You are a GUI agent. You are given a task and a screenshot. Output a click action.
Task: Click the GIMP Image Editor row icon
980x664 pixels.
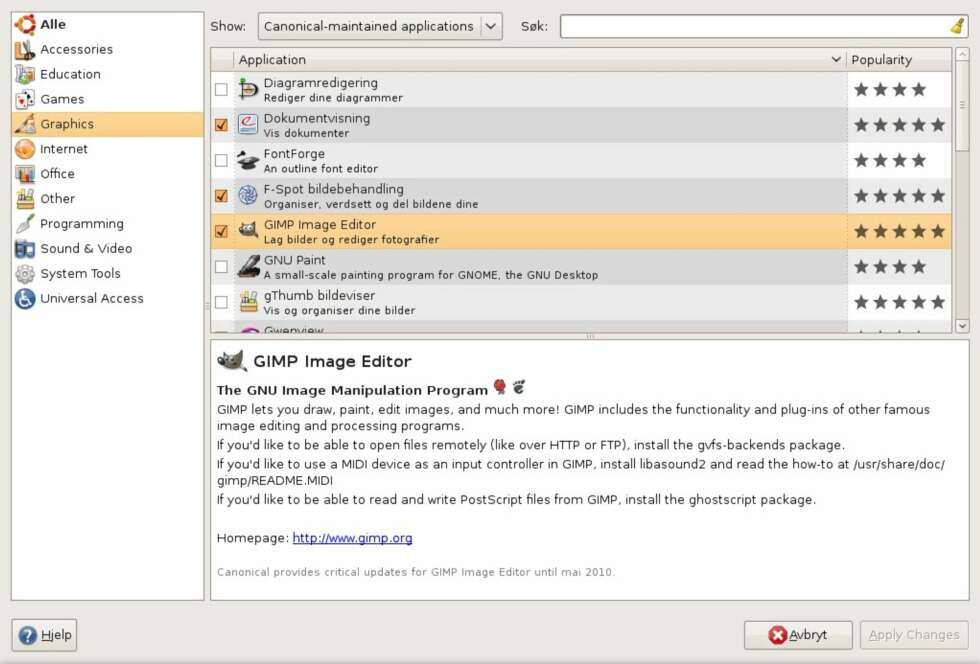coord(248,231)
